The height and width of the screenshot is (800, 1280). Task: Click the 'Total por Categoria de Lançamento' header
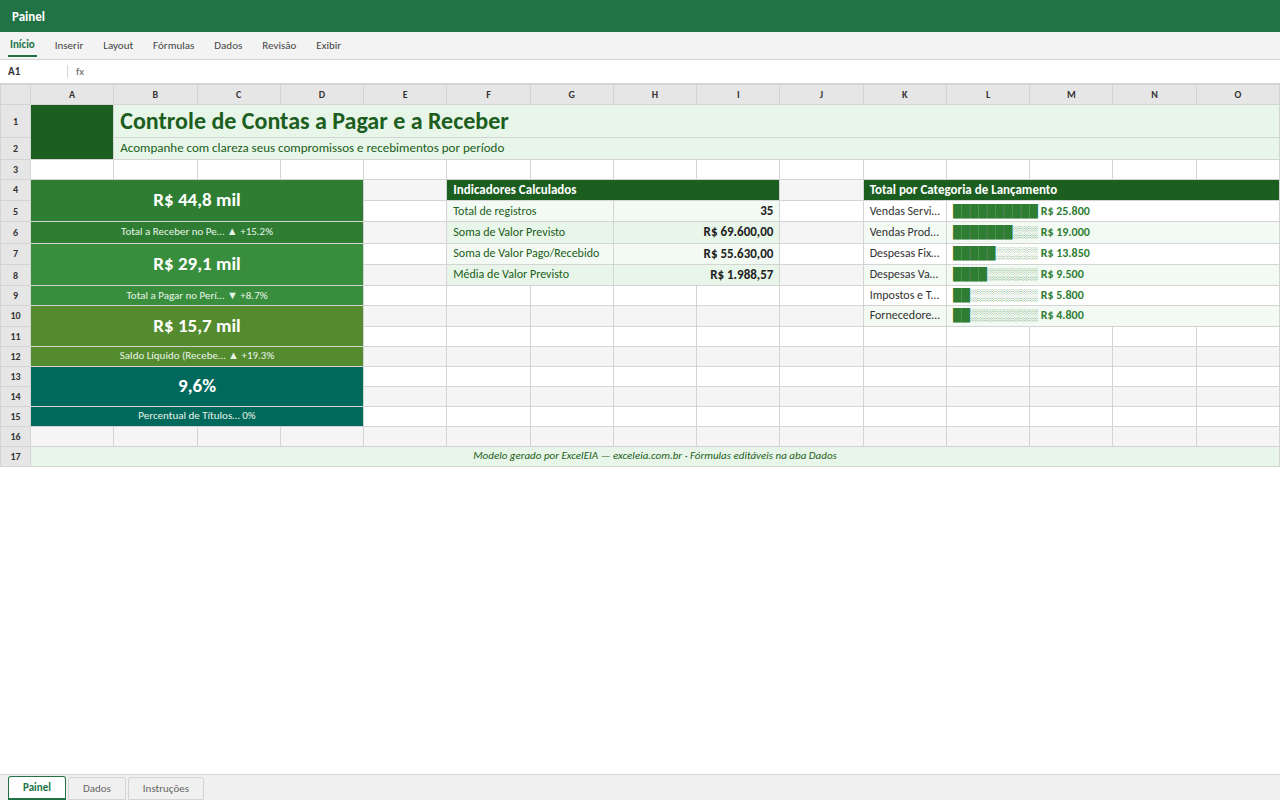click(x=1071, y=190)
